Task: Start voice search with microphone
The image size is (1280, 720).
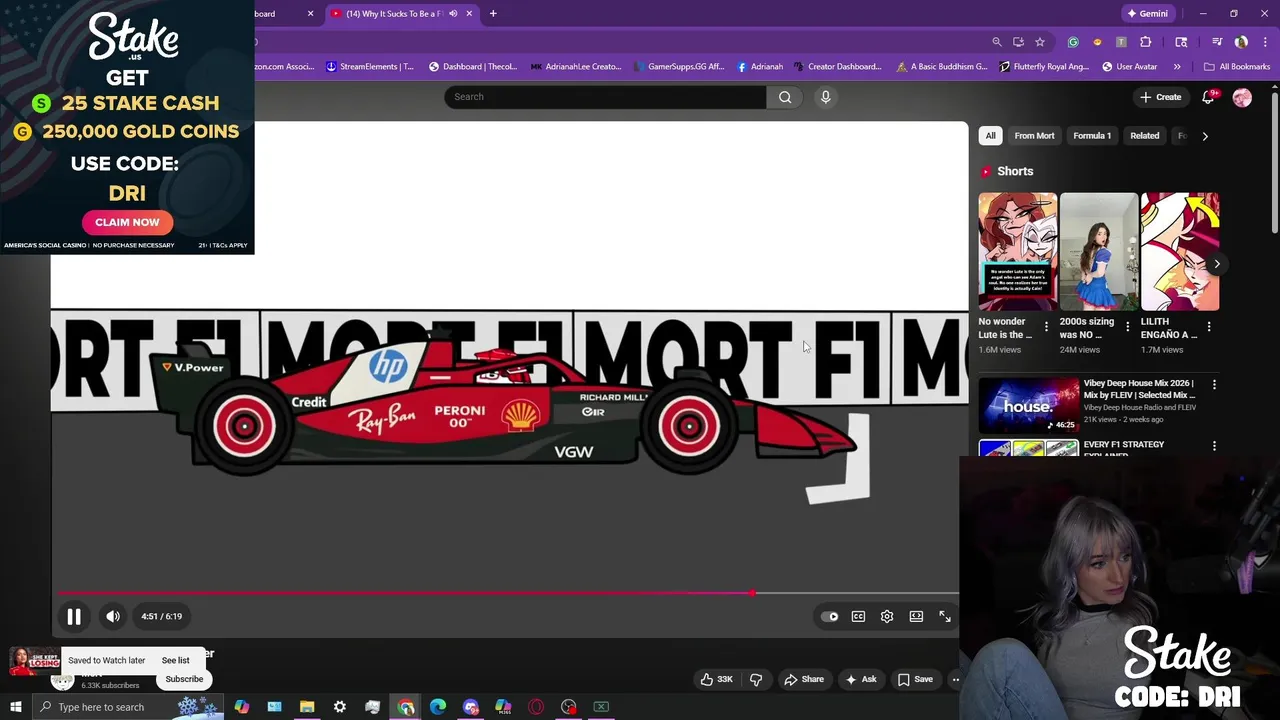Action: point(825,97)
